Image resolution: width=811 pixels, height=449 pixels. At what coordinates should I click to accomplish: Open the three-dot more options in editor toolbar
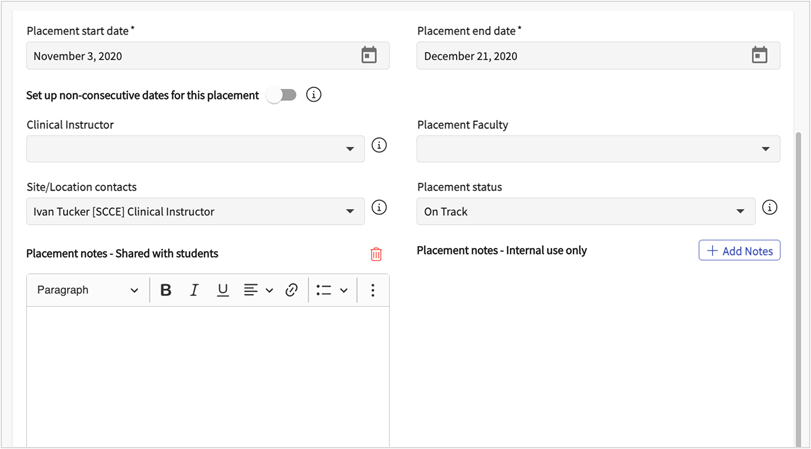click(372, 290)
